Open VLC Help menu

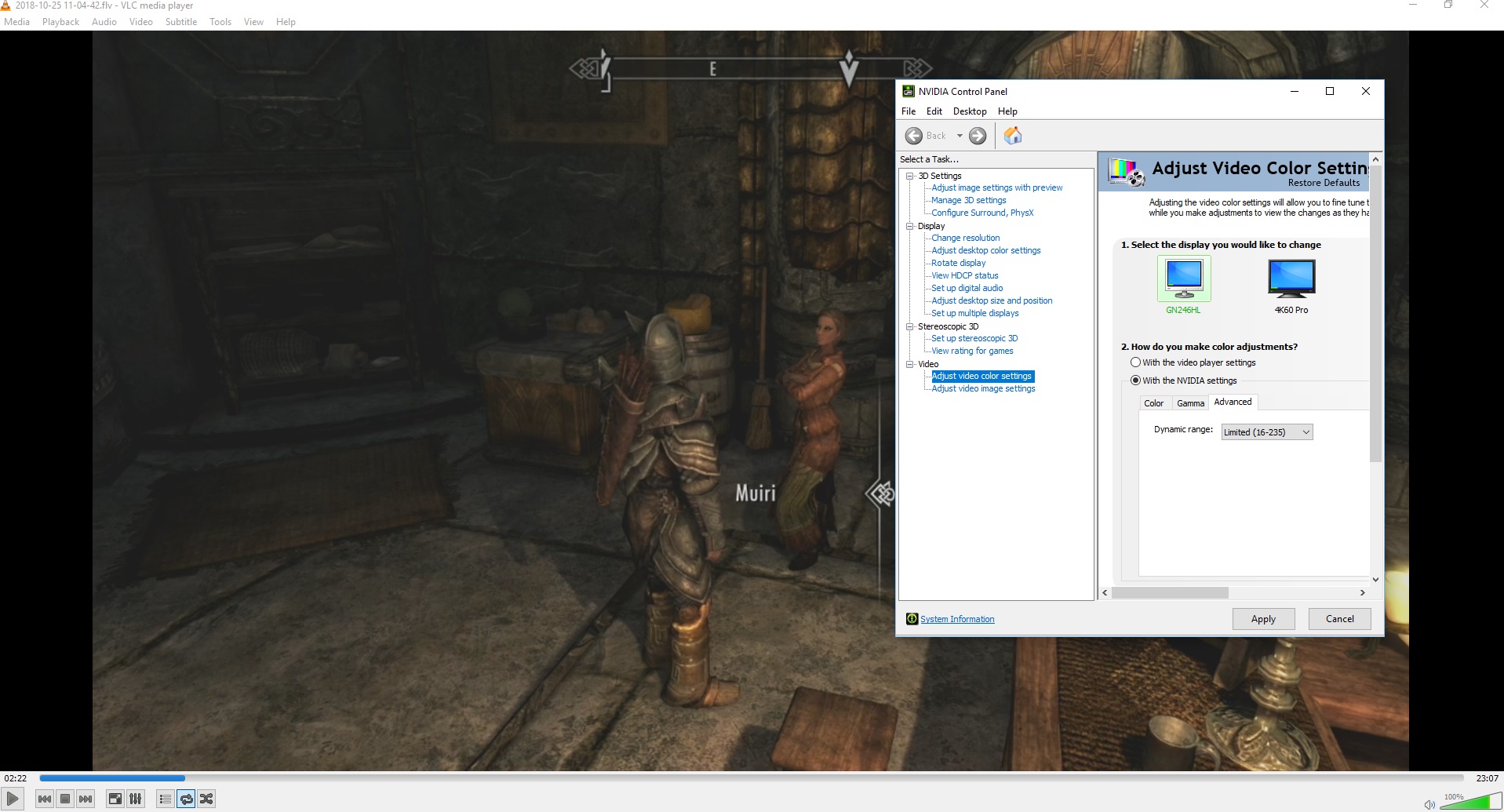(x=286, y=22)
